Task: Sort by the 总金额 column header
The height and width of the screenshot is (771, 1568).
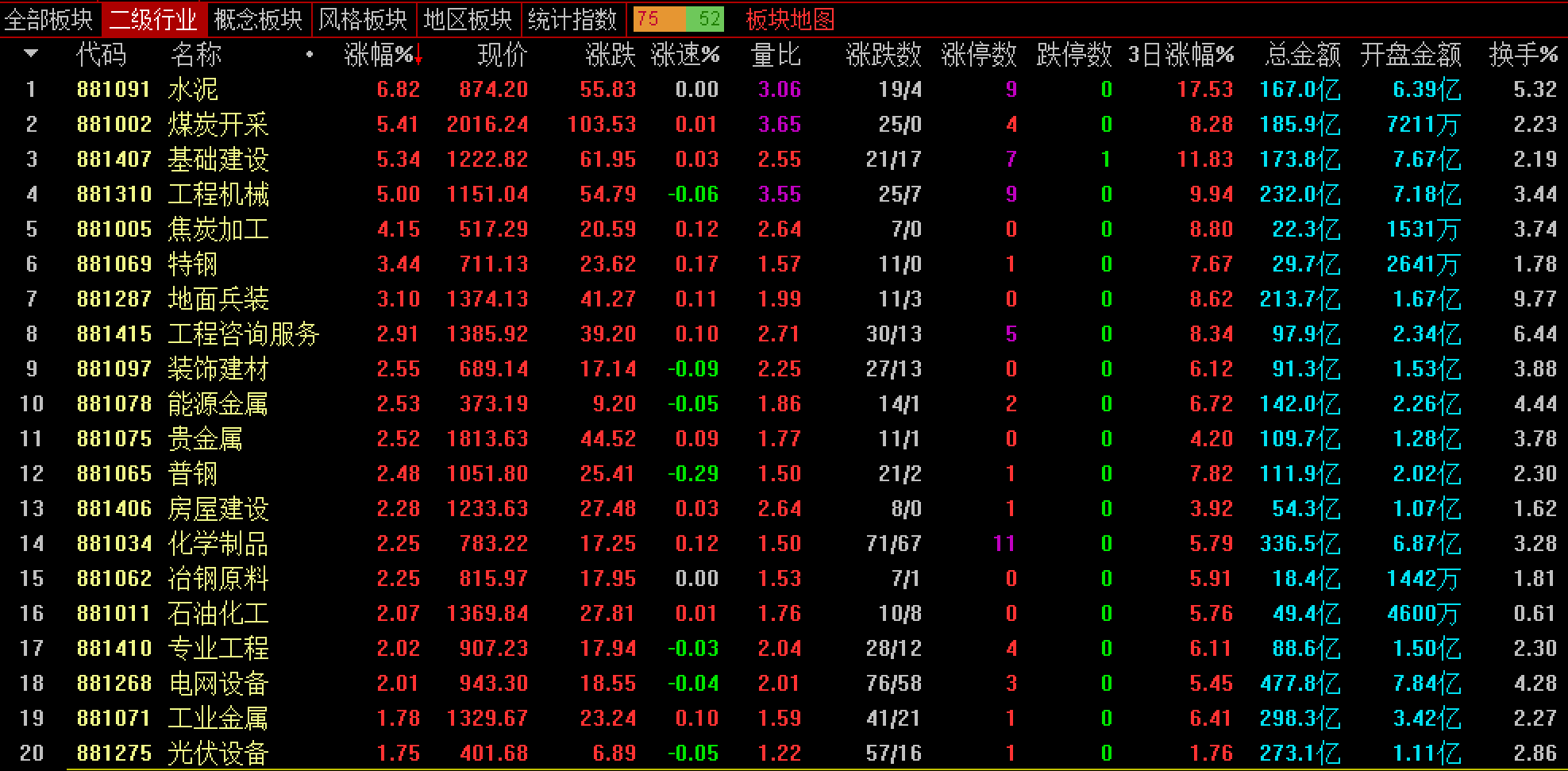Action: click(1303, 55)
